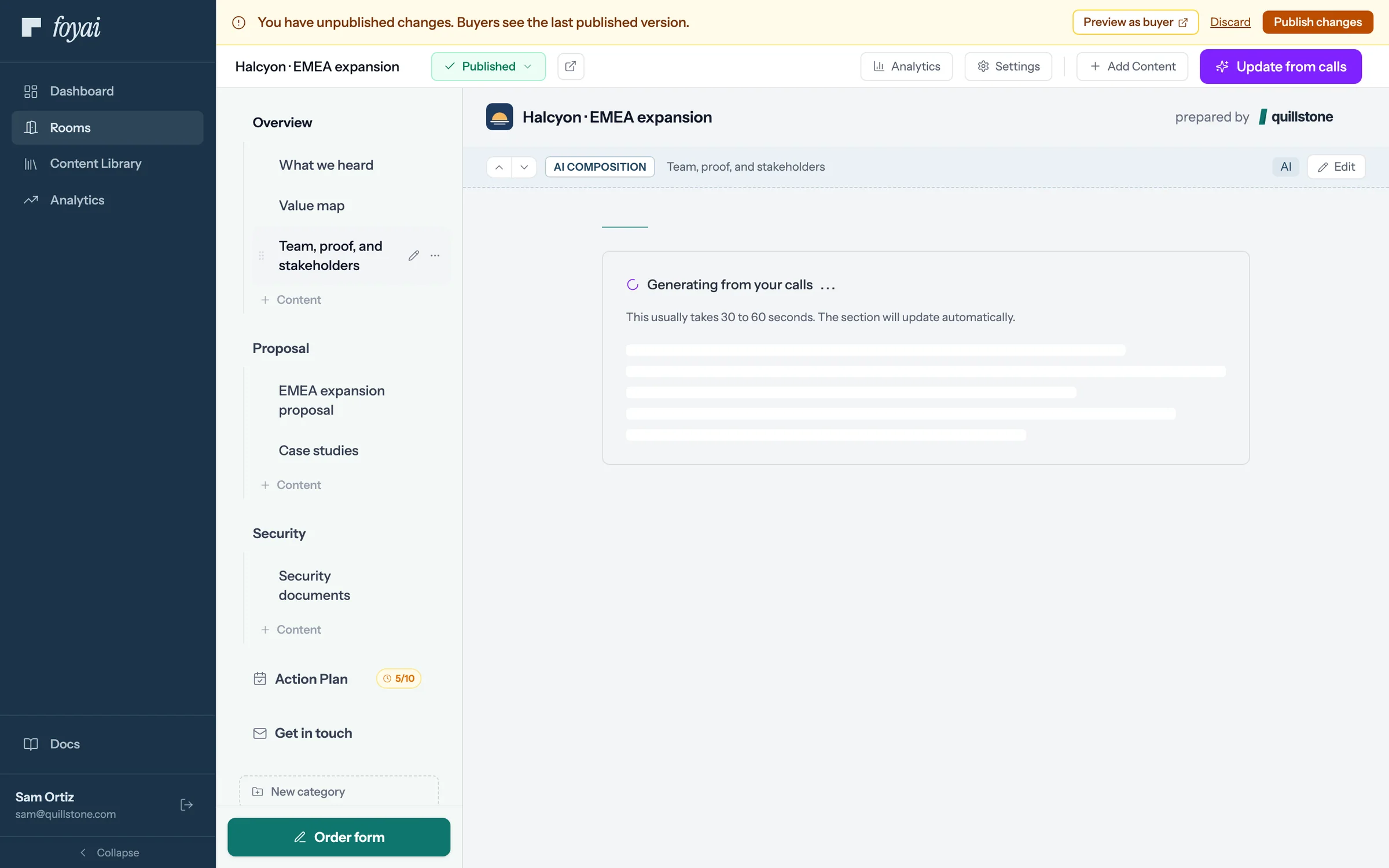Edit the AI composition section
This screenshot has width=1389, height=868.
click(1336, 167)
